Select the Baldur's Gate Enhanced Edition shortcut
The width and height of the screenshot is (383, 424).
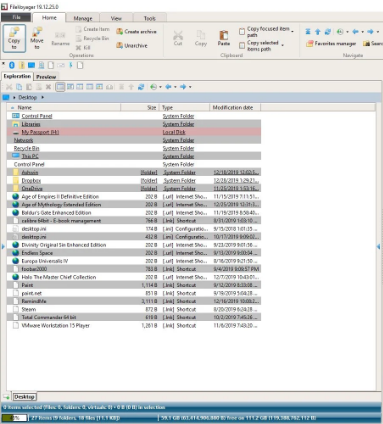(134, 213)
